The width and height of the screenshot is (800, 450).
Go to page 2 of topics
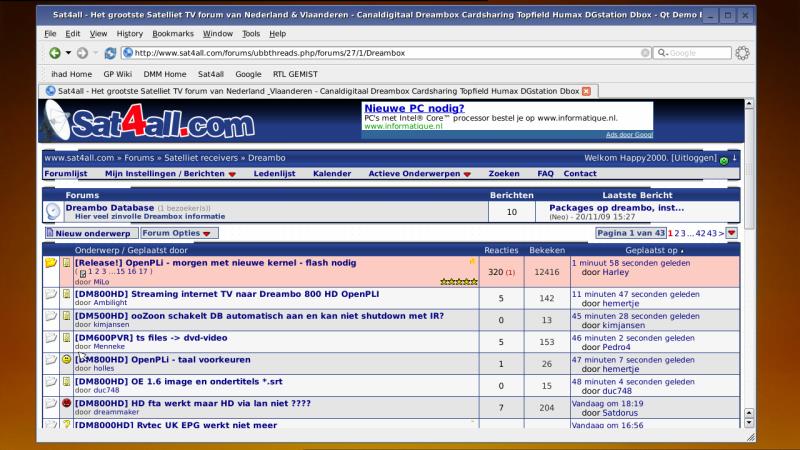[677, 233]
